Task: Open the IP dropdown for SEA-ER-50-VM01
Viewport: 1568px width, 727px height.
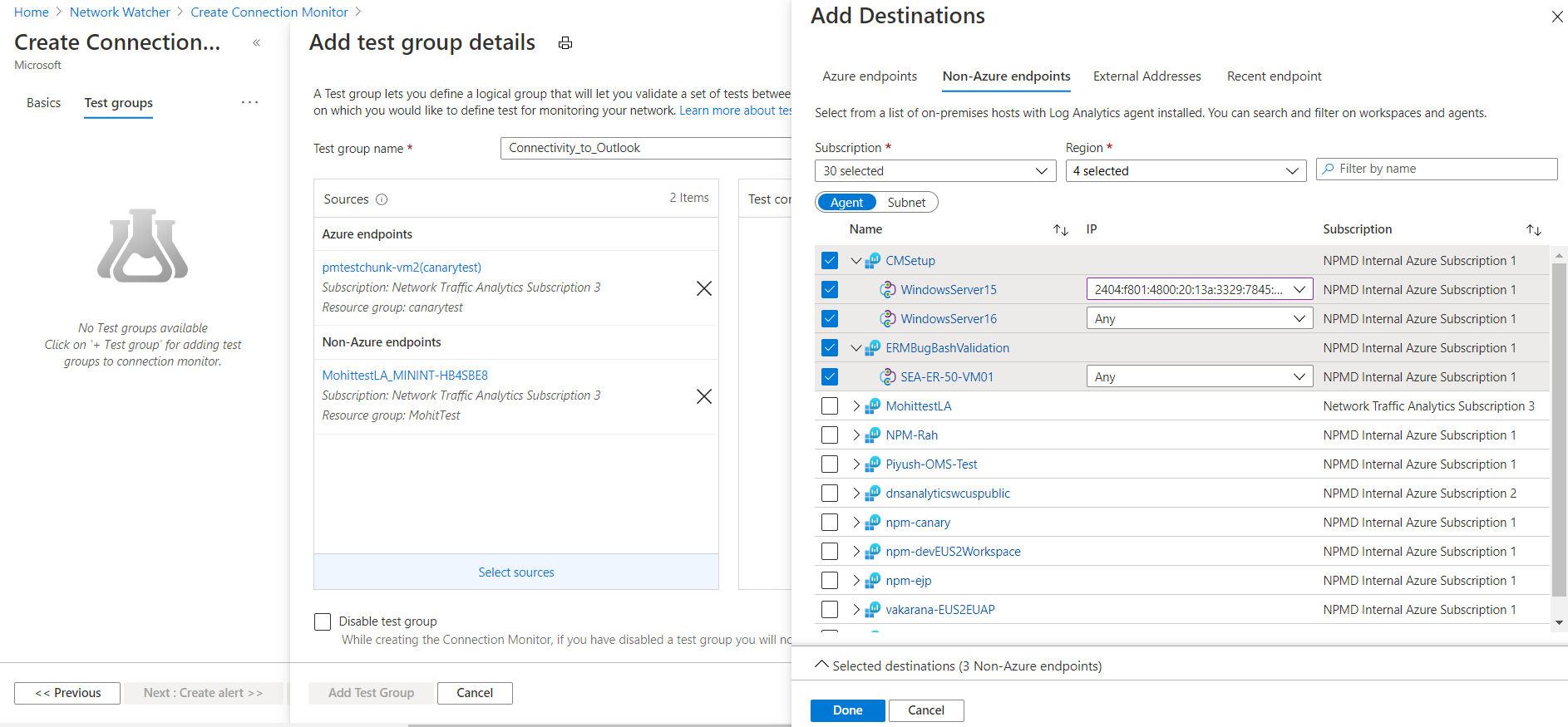Action: pos(1199,377)
